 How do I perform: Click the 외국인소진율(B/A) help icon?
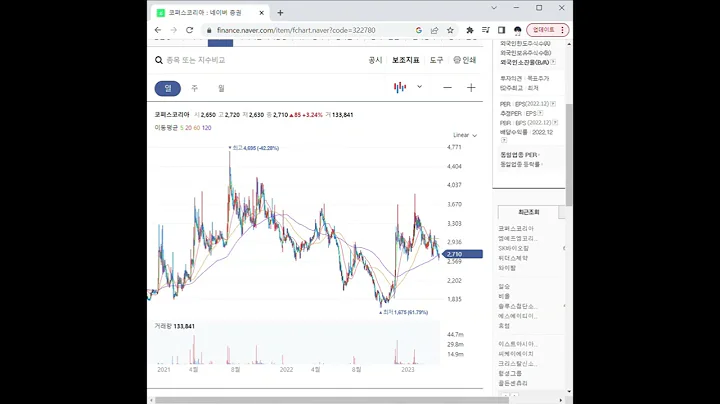click(553, 62)
